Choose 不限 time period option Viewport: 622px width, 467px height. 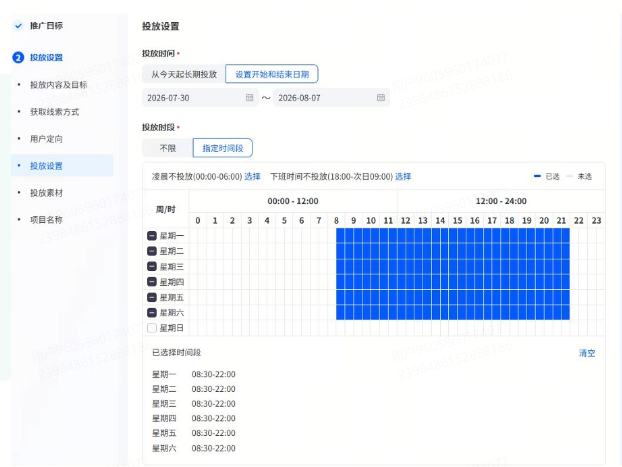coord(167,148)
